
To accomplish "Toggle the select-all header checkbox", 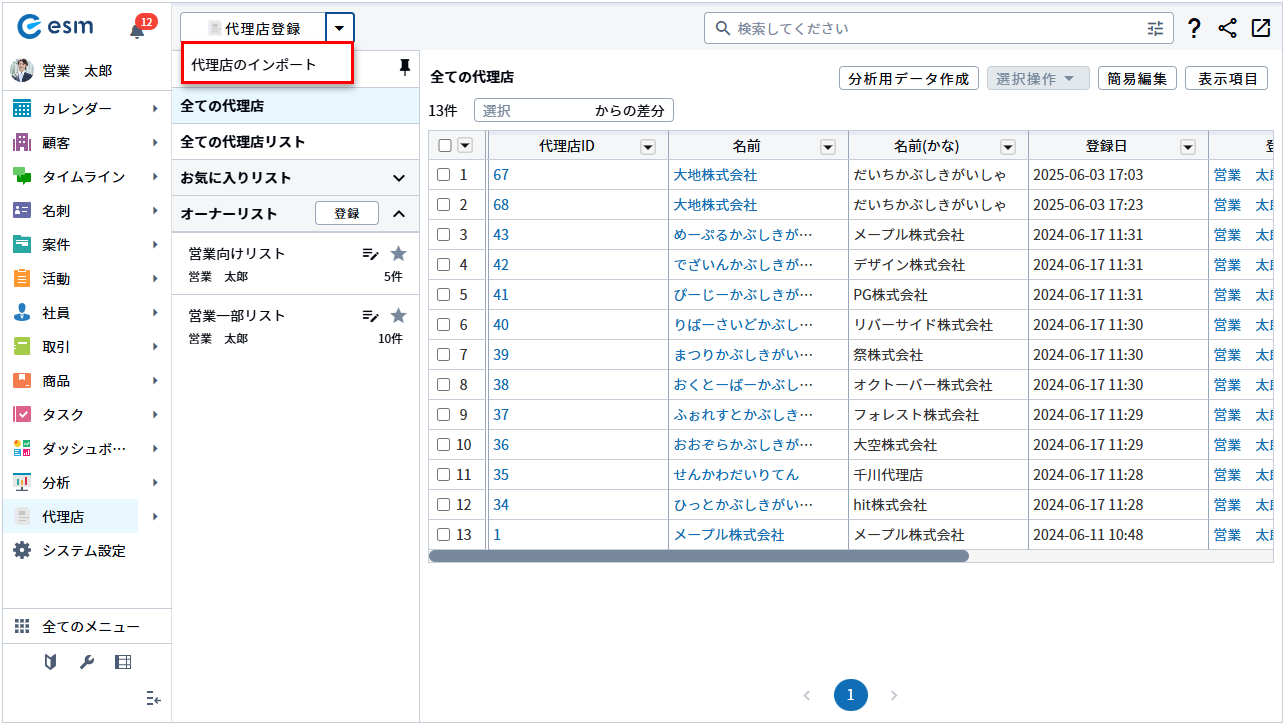I will (445, 146).
